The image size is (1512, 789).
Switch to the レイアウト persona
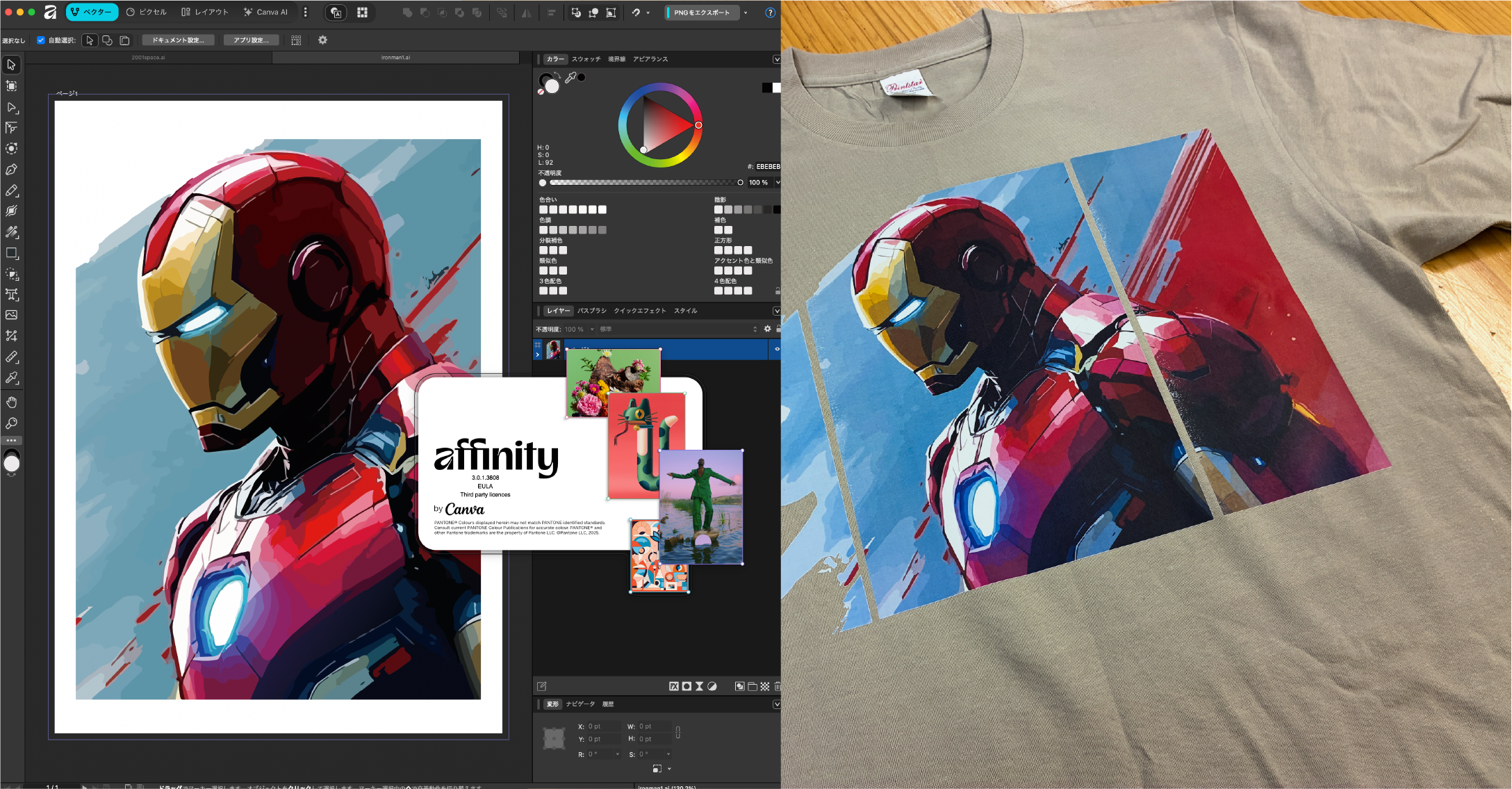[205, 13]
